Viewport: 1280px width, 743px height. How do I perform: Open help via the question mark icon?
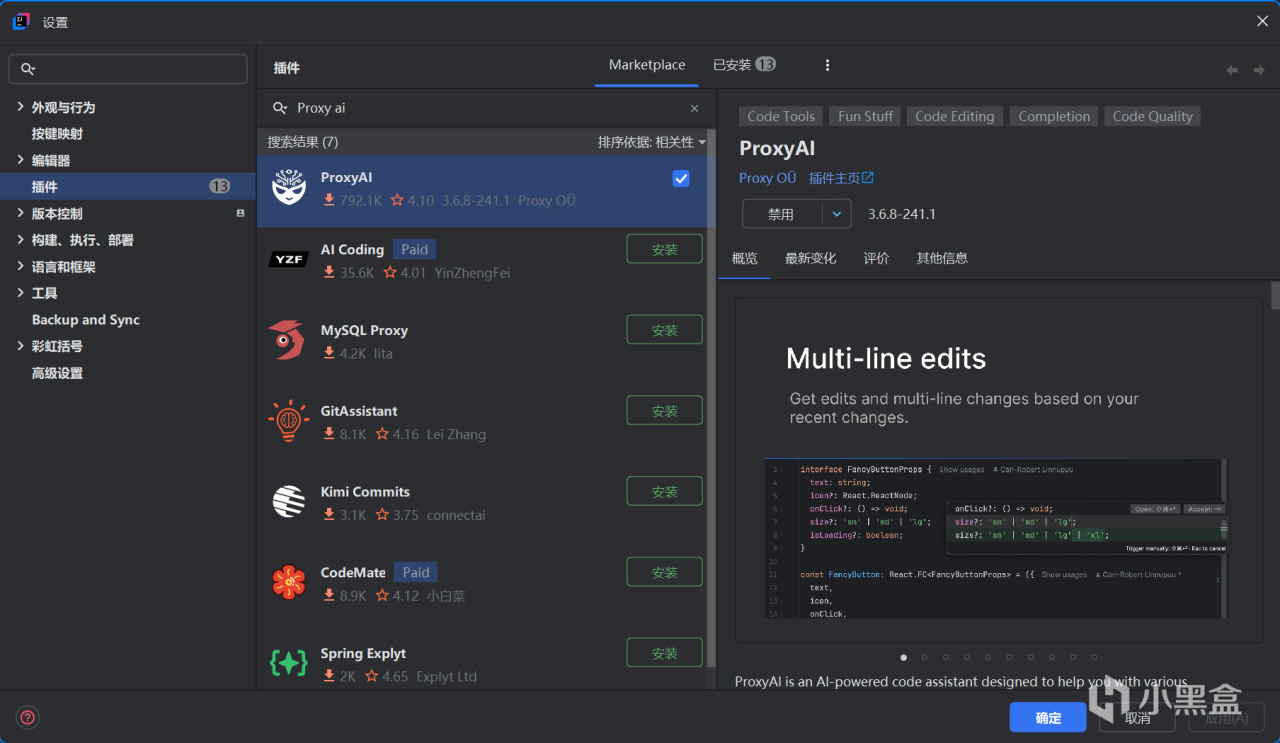point(28,717)
